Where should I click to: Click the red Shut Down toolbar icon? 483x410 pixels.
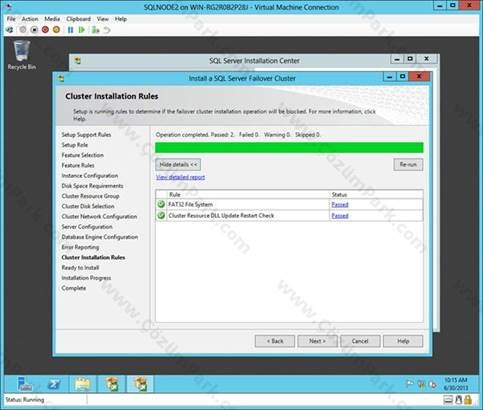(45, 30)
